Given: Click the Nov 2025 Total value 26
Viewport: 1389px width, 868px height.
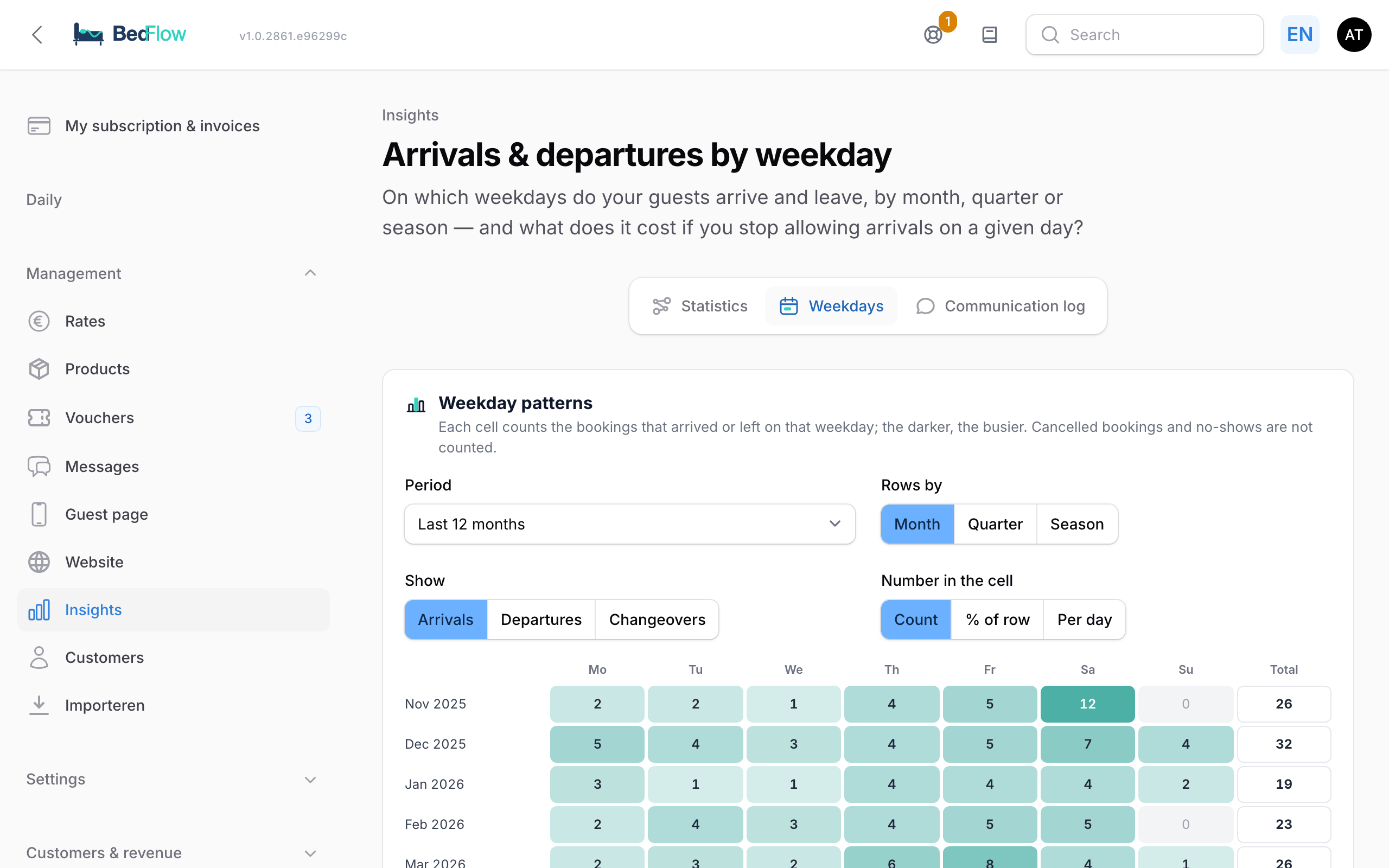Looking at the screenshot, I should pyautogui.click(x=1284, y=704).
